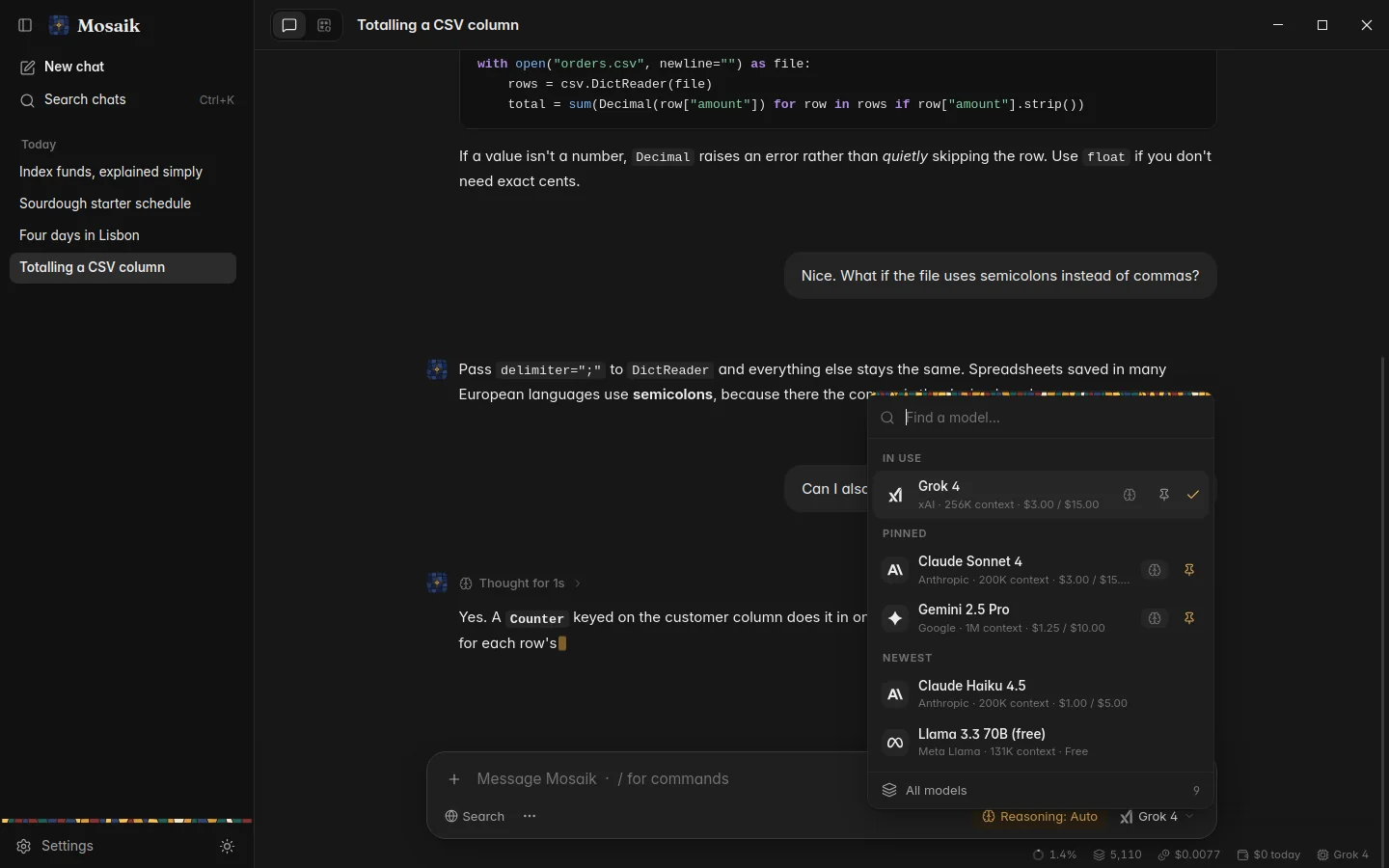Screen dimensions: 1389x868
Task: Click the inline code delimiter=";"
Action: [x=551, y=370]
